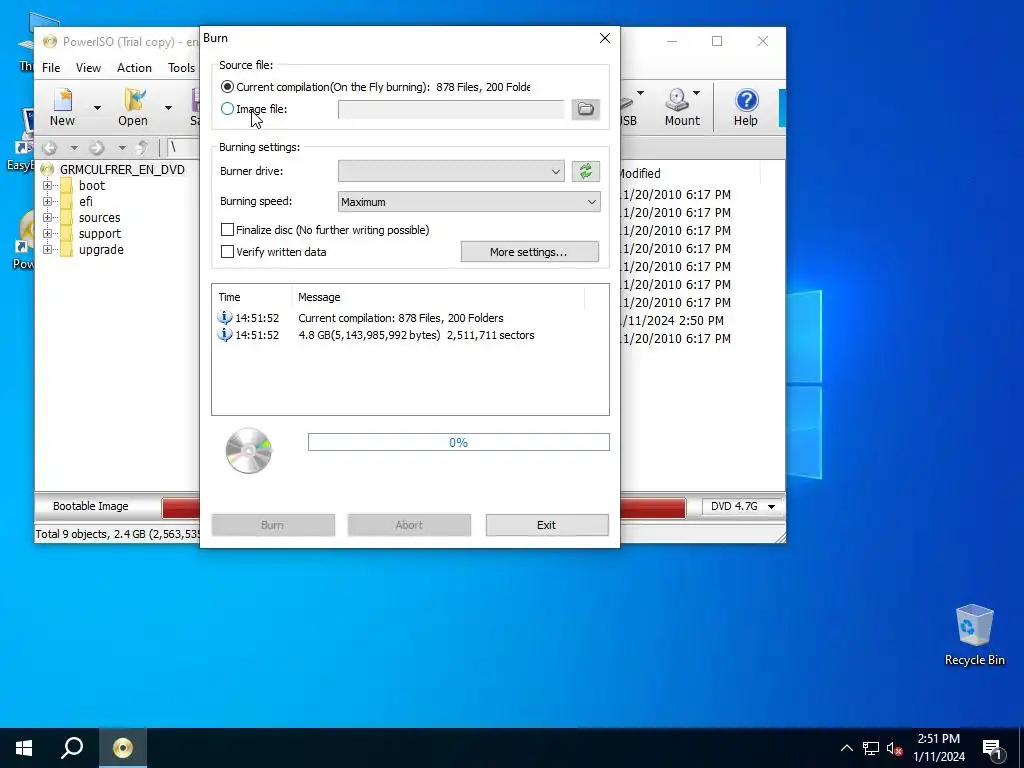This screenshot has height=768, width=1024.
Task: Open the New button dropdown arrow
Action: point(97,108)
